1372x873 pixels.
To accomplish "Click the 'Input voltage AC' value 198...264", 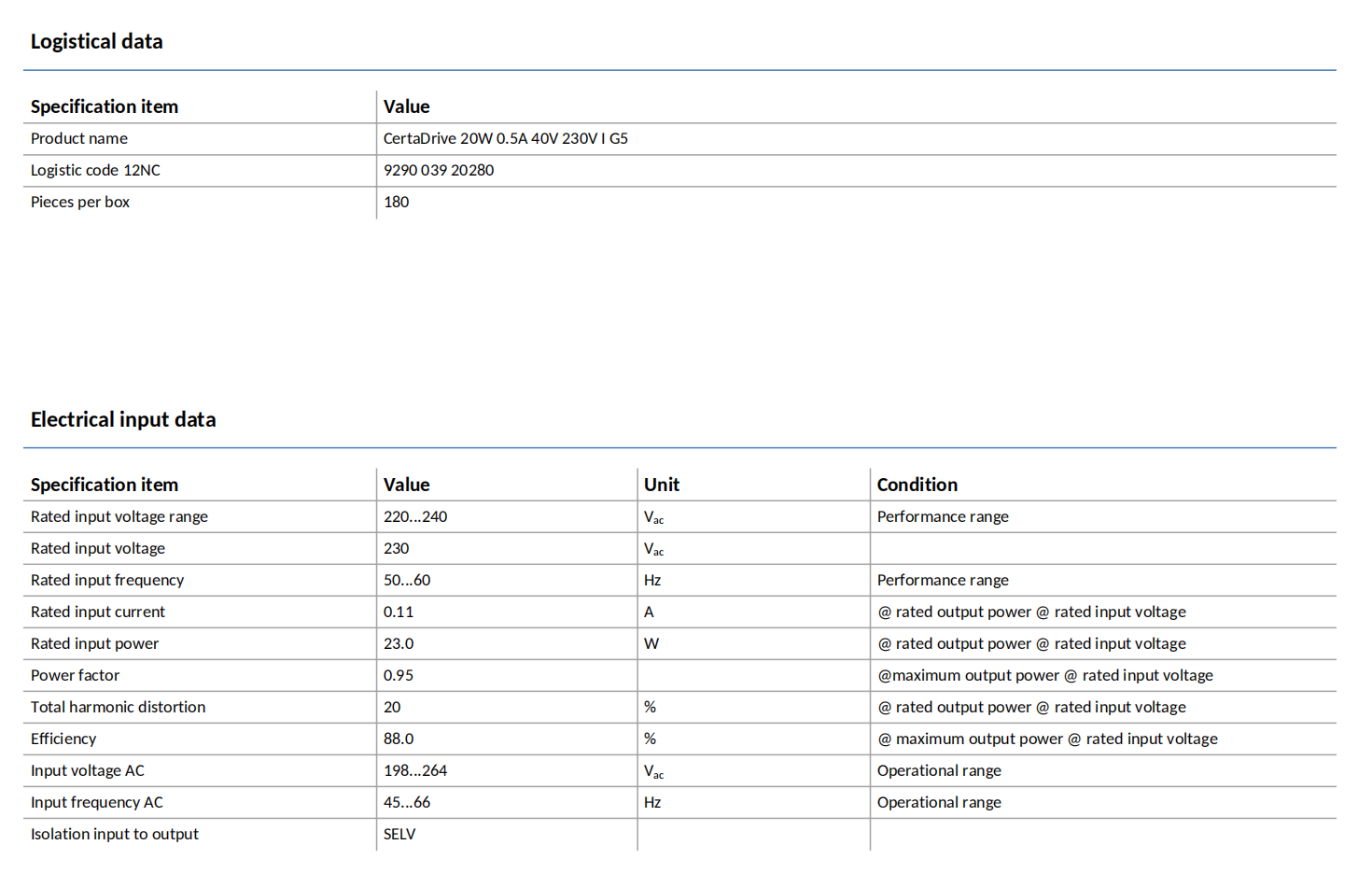I will (x=415, y=770).
